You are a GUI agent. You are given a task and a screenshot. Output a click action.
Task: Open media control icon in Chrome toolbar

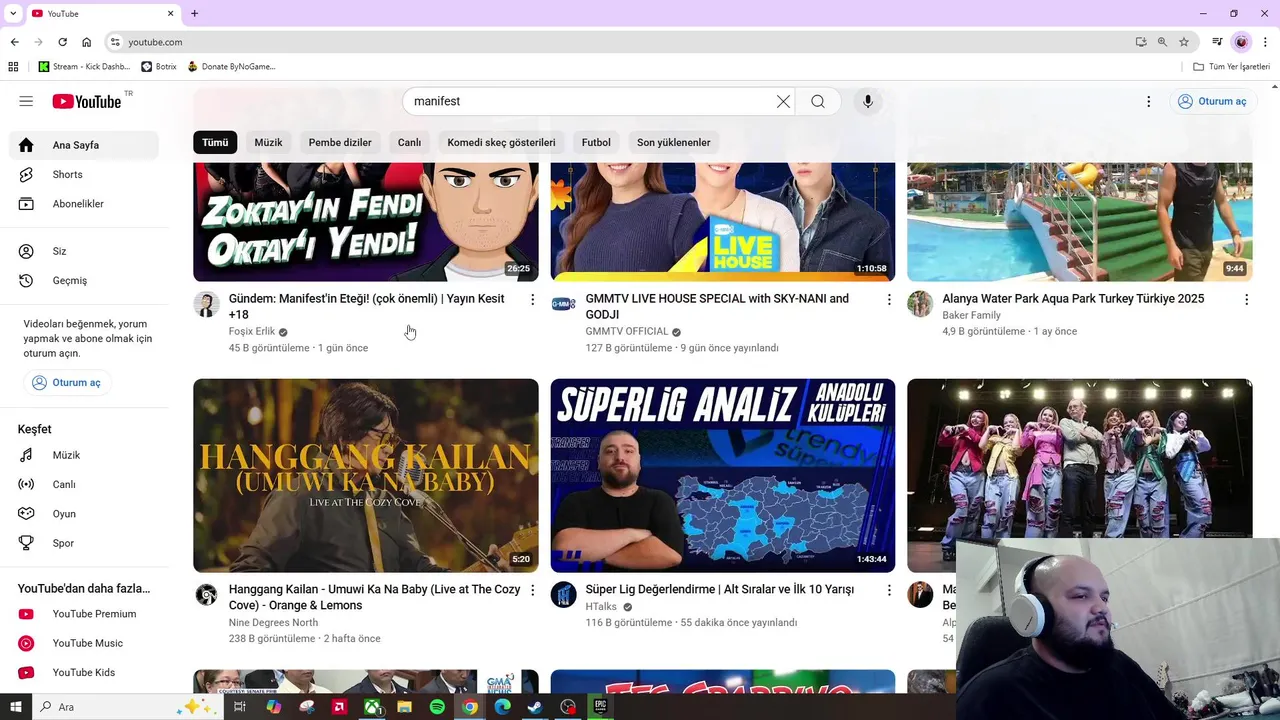click(1217, 42)
